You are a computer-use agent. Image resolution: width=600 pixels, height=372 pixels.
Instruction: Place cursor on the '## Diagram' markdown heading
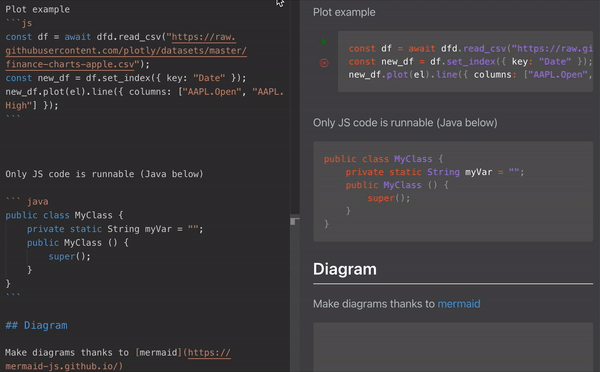tap(36, 325)
